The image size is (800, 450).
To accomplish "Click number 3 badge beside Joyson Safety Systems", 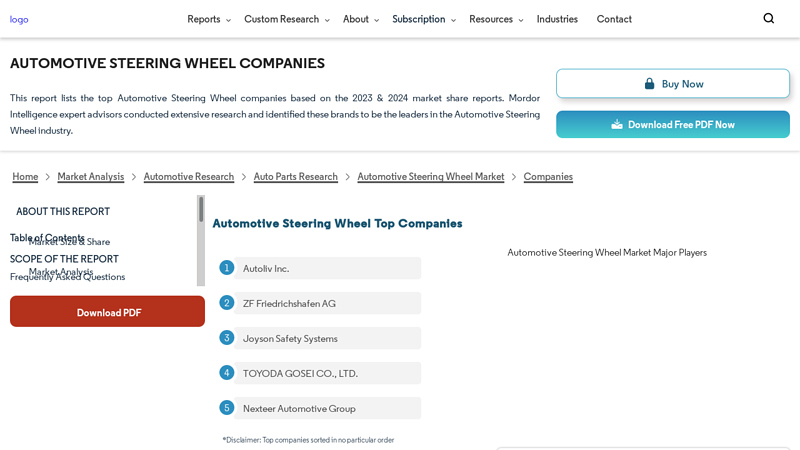I will click(x=227, y=338).
